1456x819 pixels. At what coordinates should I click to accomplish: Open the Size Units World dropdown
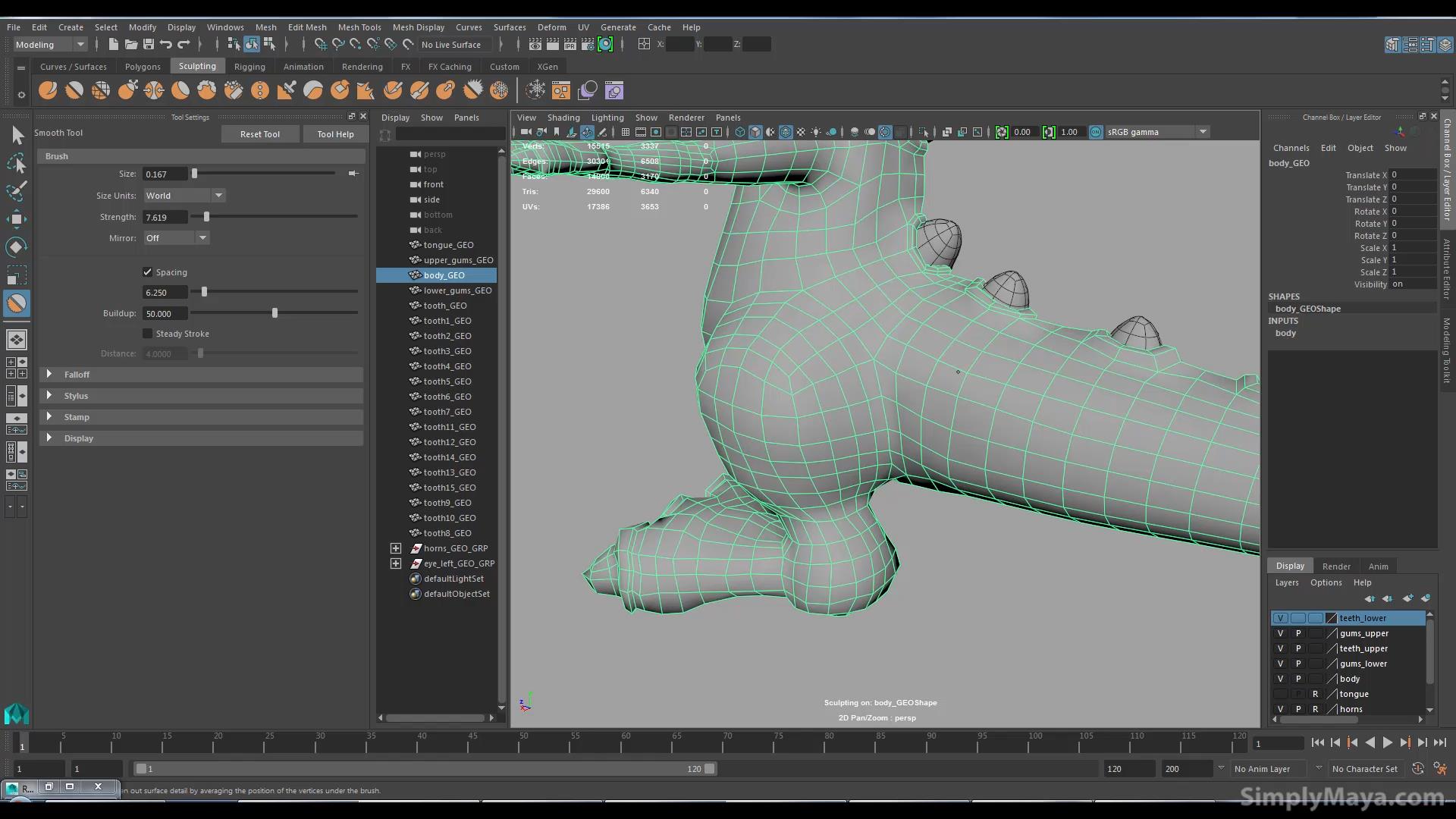click(x=184, y=196)
